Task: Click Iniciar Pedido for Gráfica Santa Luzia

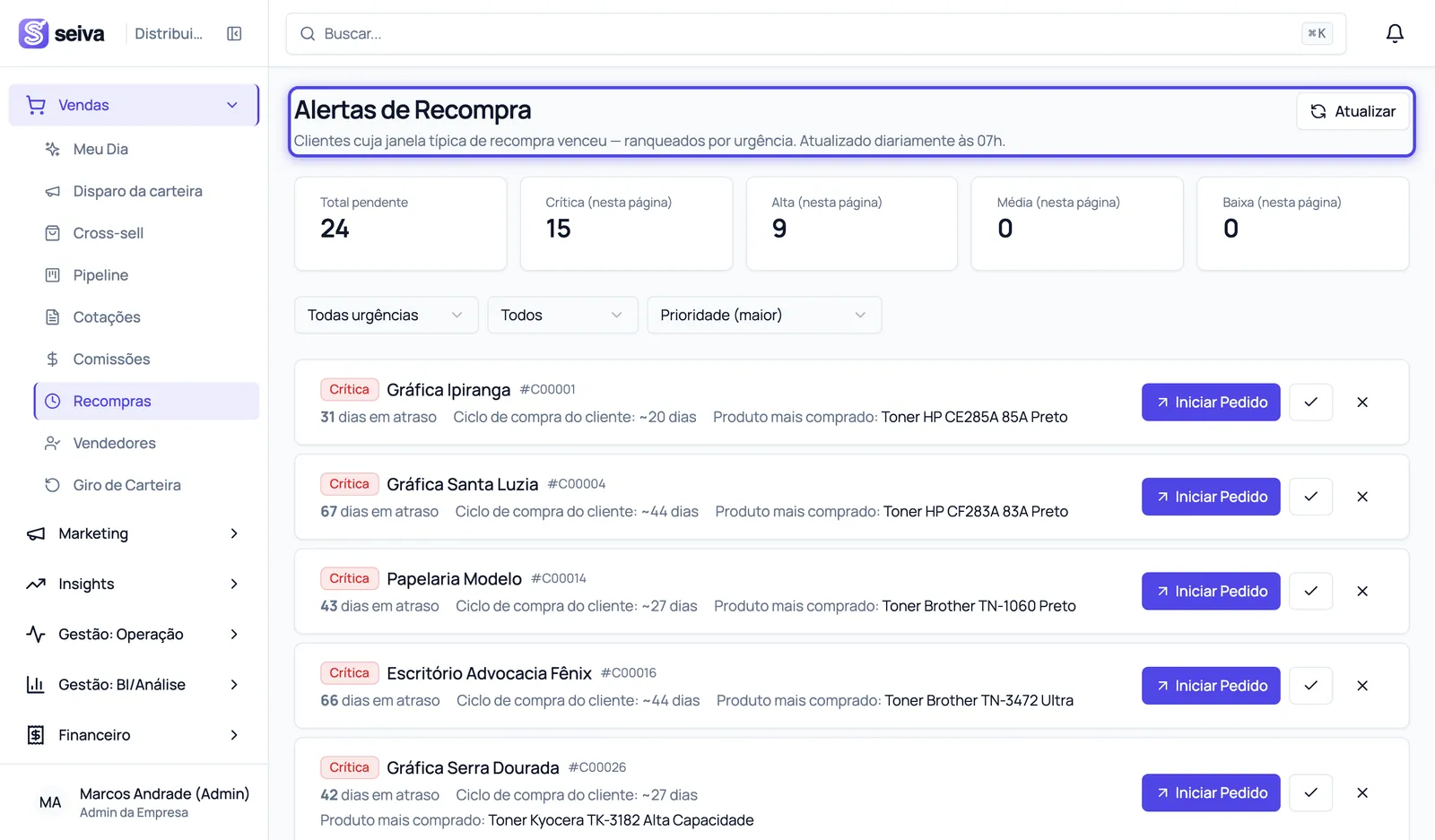Action: (x=1211, y=497)
